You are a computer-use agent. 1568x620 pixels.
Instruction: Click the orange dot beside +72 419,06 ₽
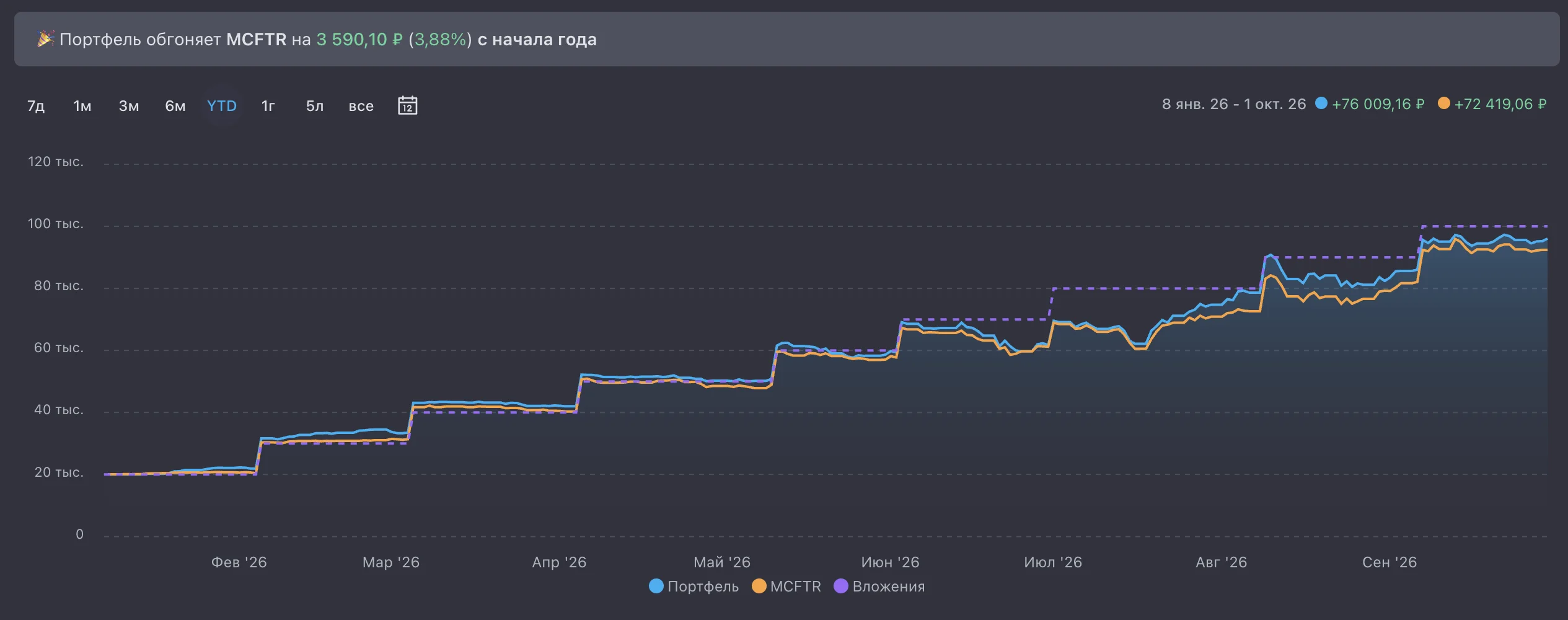point(1444,104)
